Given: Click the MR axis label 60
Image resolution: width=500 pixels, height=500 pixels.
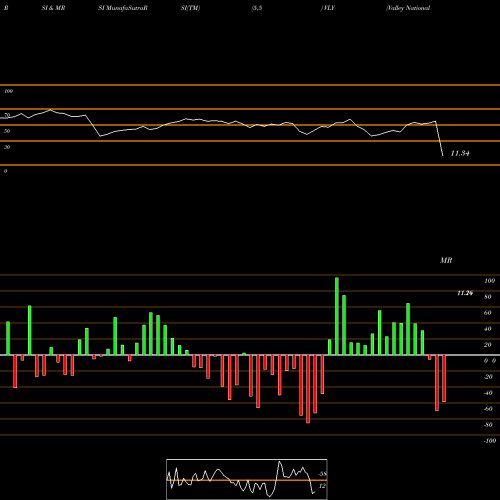Looking at the screenshot, I should (x=487, y=313).
